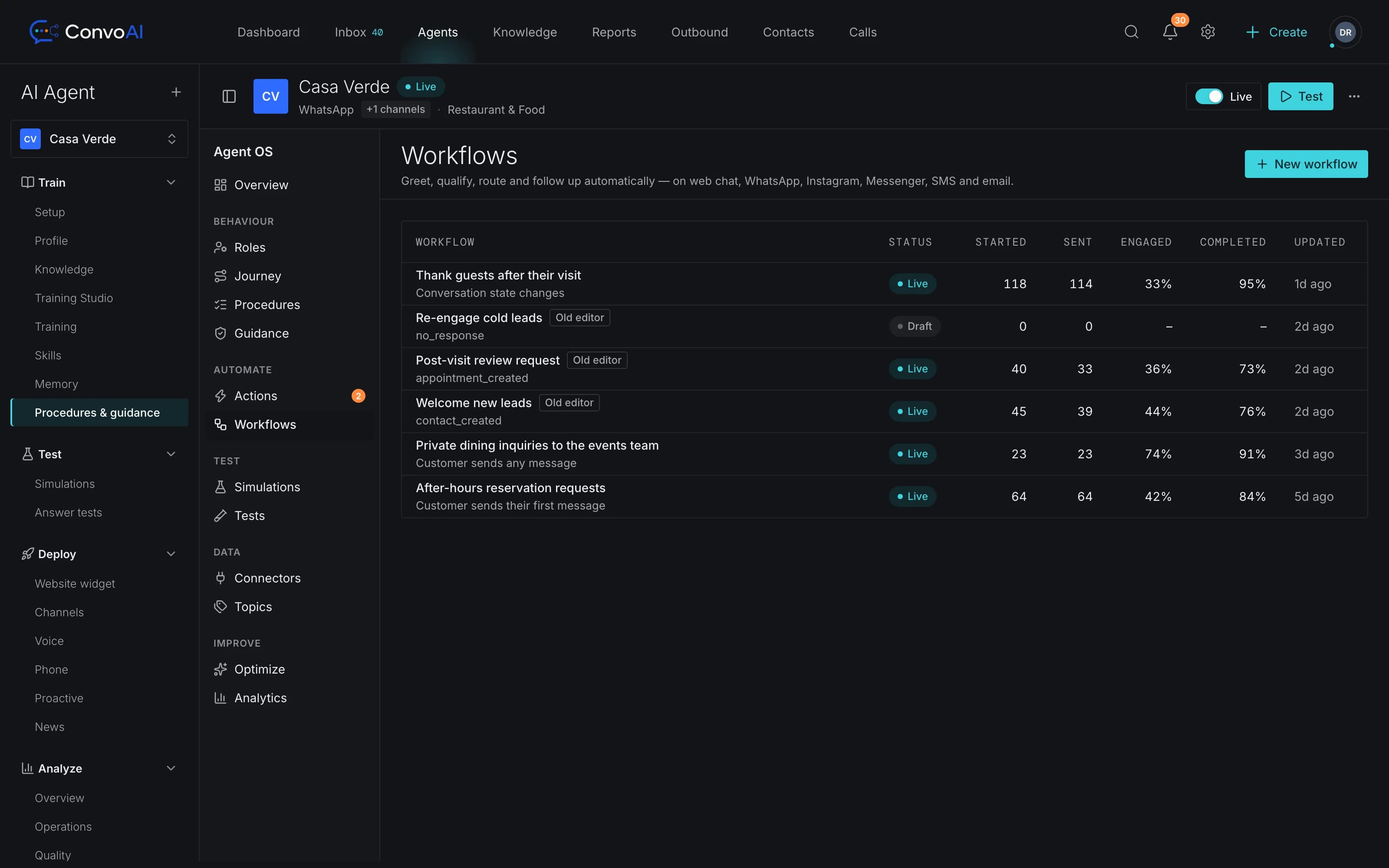This screenshot has width=1389, height=868.
Task: Open the three-dot more options menu
Action: coord(1354,96)
